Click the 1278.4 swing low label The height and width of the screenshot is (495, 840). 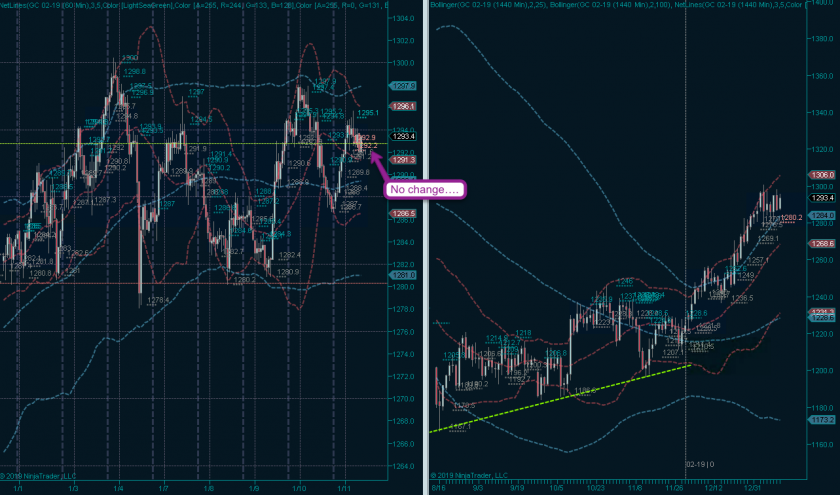158,301
